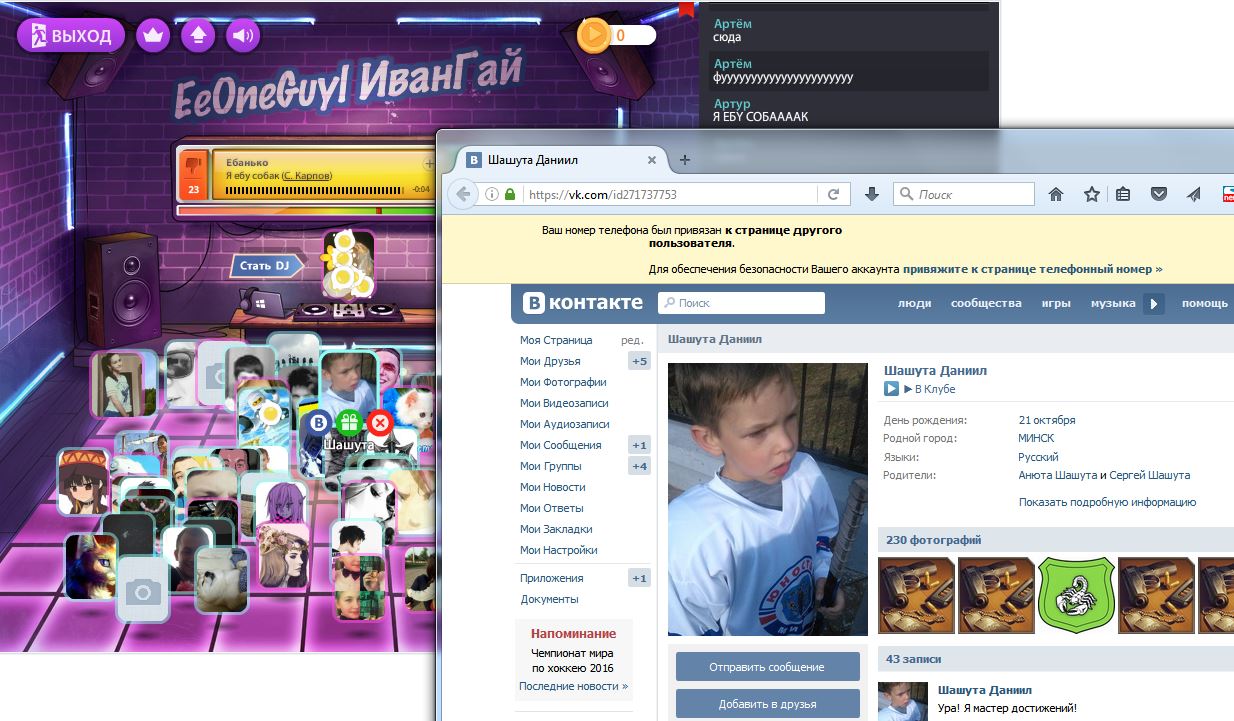Open the bookmarks list icon in Firefox
The height and width of the screenshot is (721, 1234).
tap(1123, 195)
